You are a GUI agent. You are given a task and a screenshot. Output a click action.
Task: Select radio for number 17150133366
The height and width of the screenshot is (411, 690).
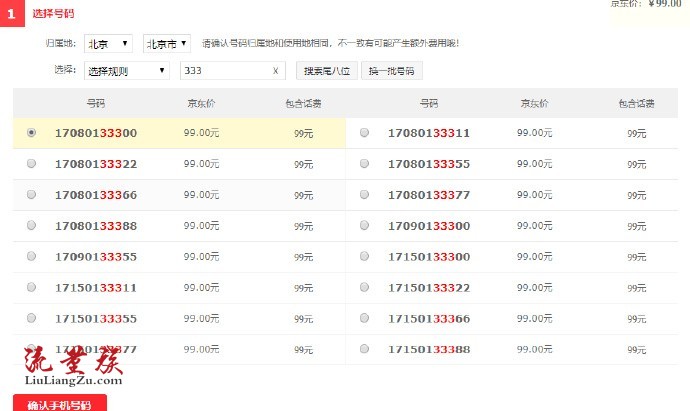[x=364, y=318]
